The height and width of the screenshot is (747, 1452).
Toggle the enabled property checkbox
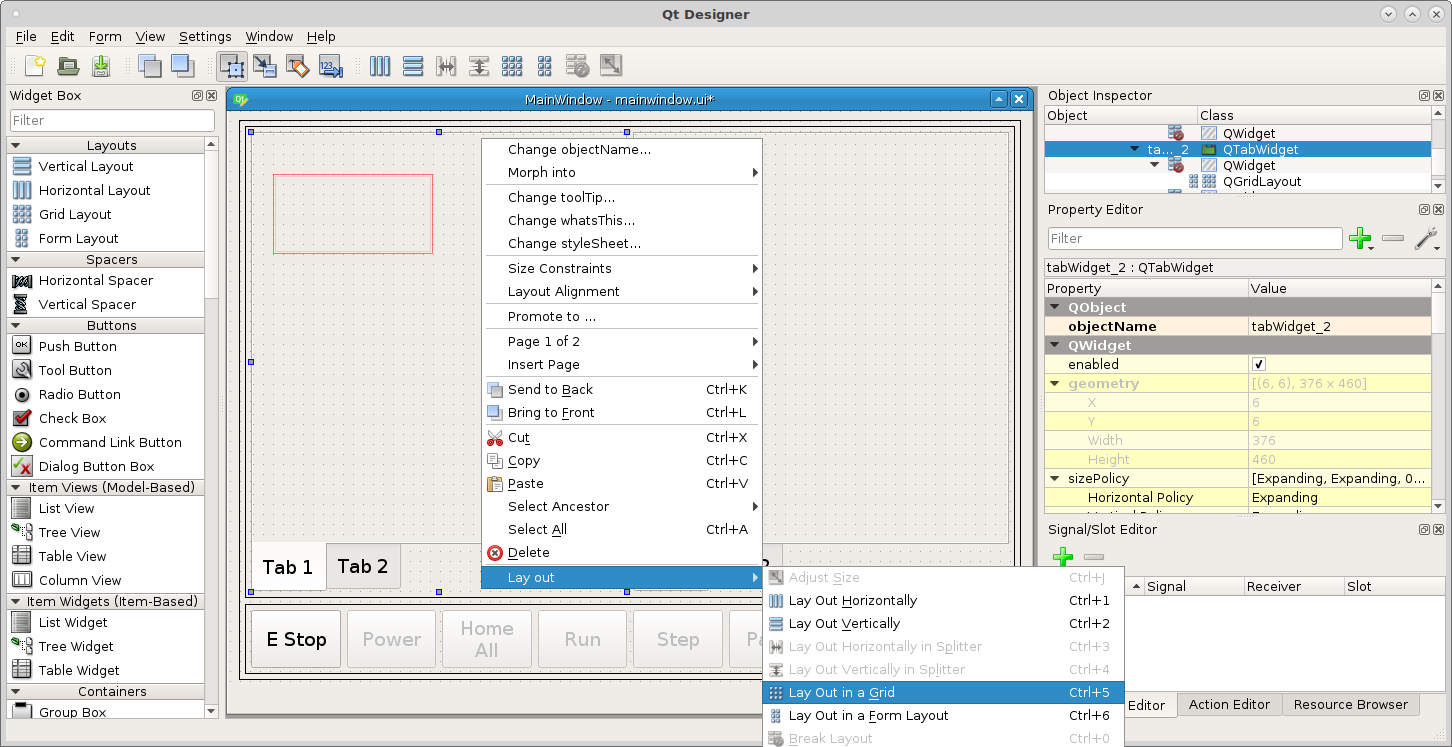pos(1259,364)
